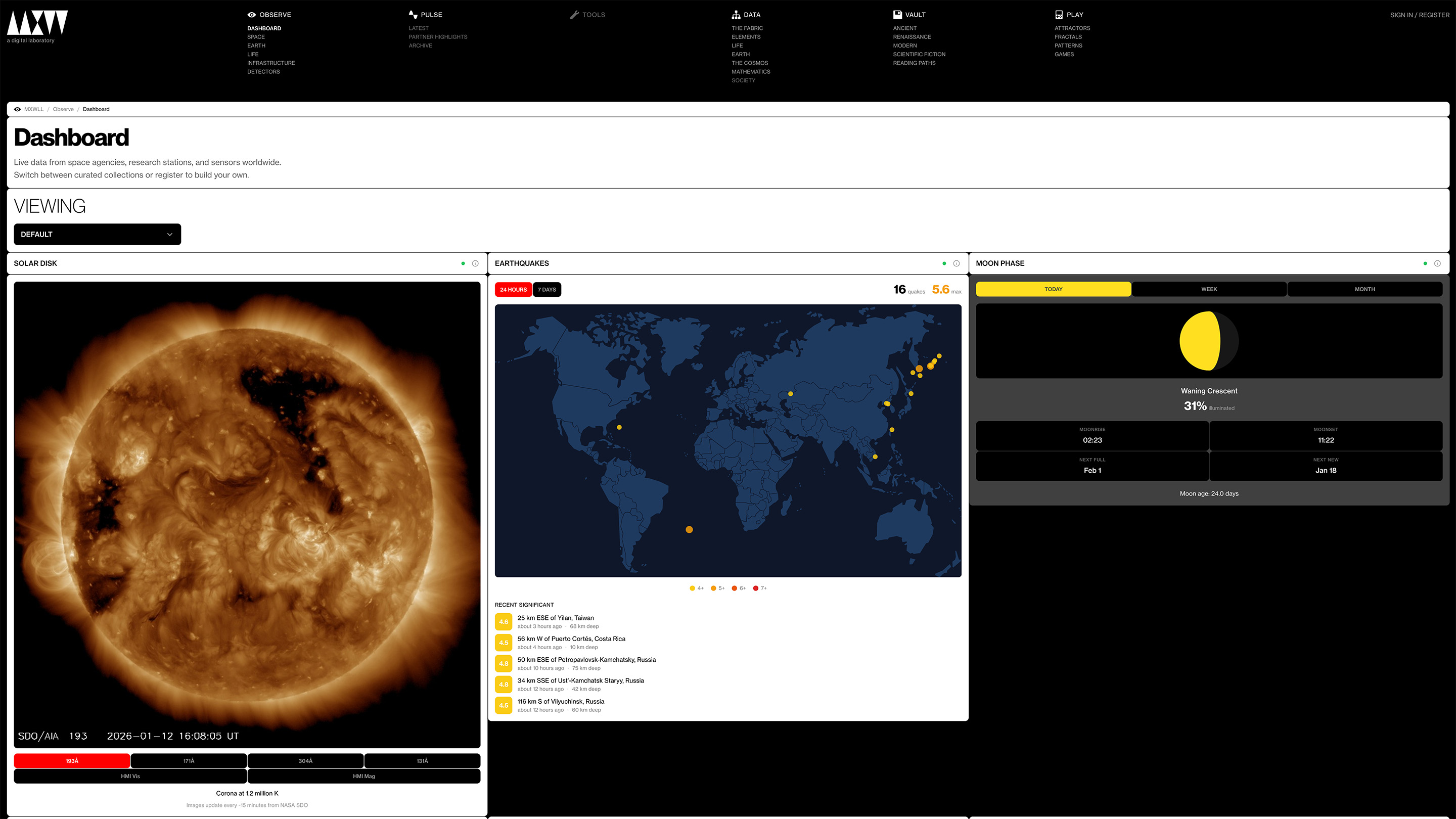Viewport: 1456px width, 819px height.
Task: Open the DEFAULT viewing dropdown
Action: tap(97, 234)
